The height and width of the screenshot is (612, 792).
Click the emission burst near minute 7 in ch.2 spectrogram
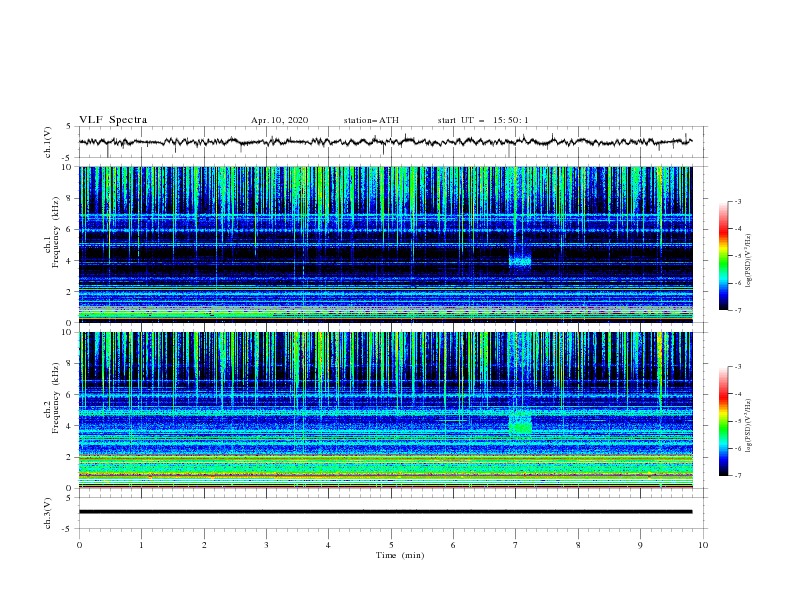click(520, 423)
